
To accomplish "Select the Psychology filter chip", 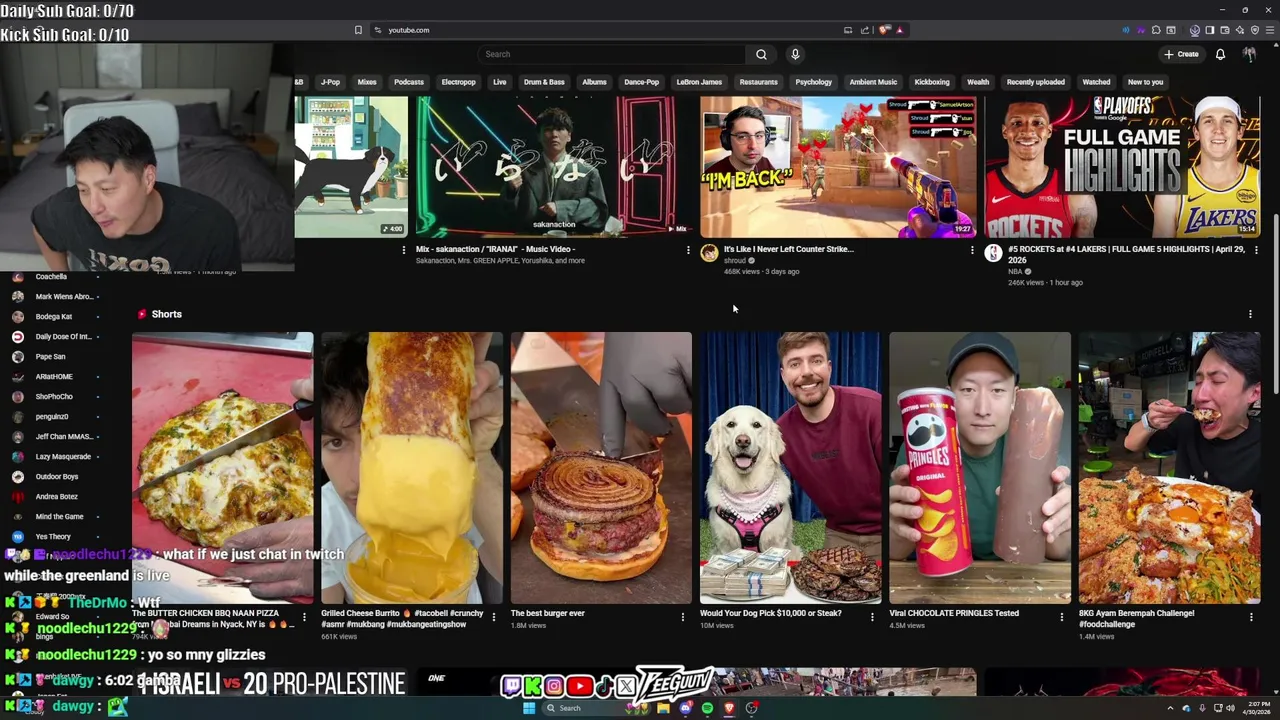I will [x=814, y=82].
